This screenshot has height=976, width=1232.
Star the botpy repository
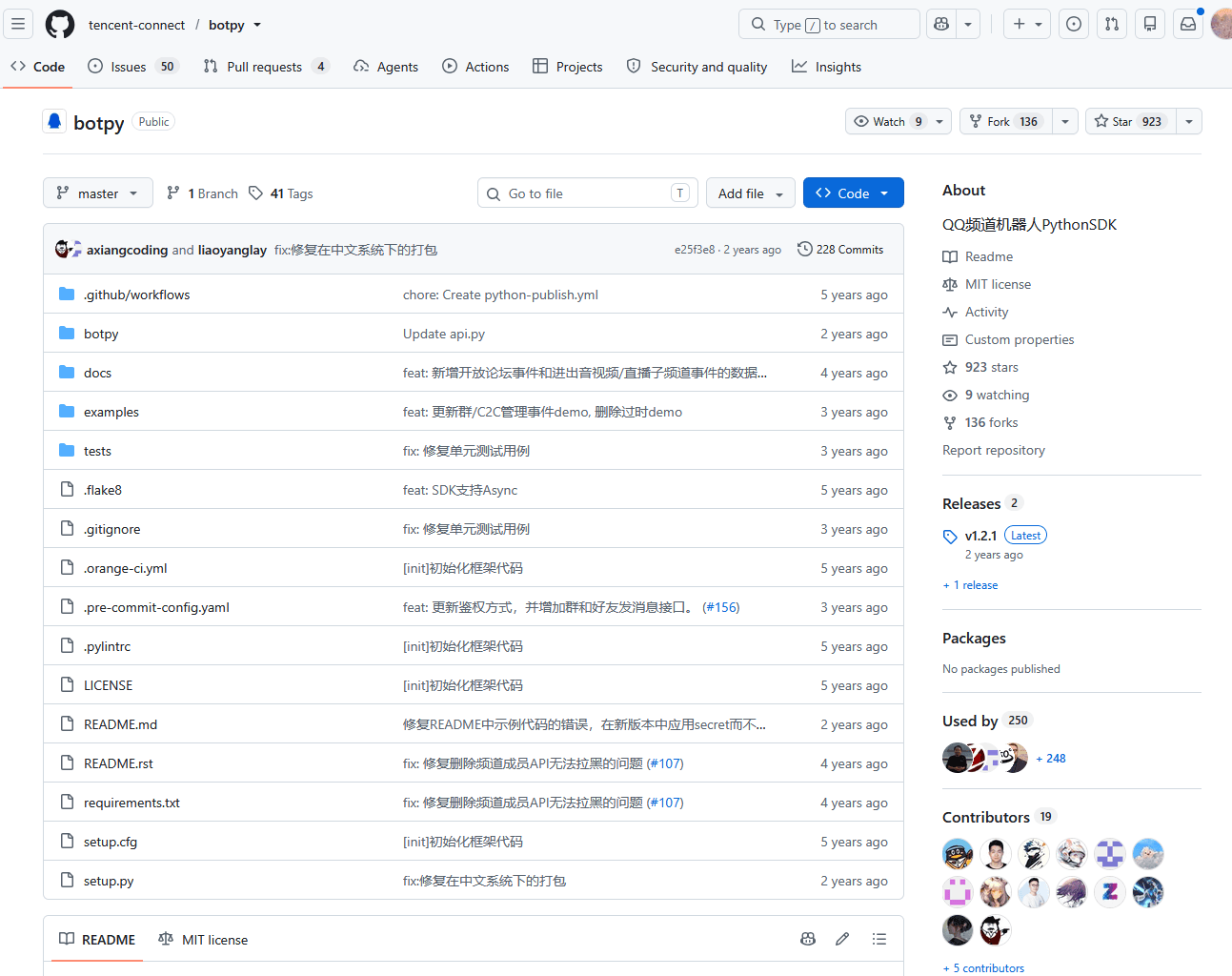1130,121
